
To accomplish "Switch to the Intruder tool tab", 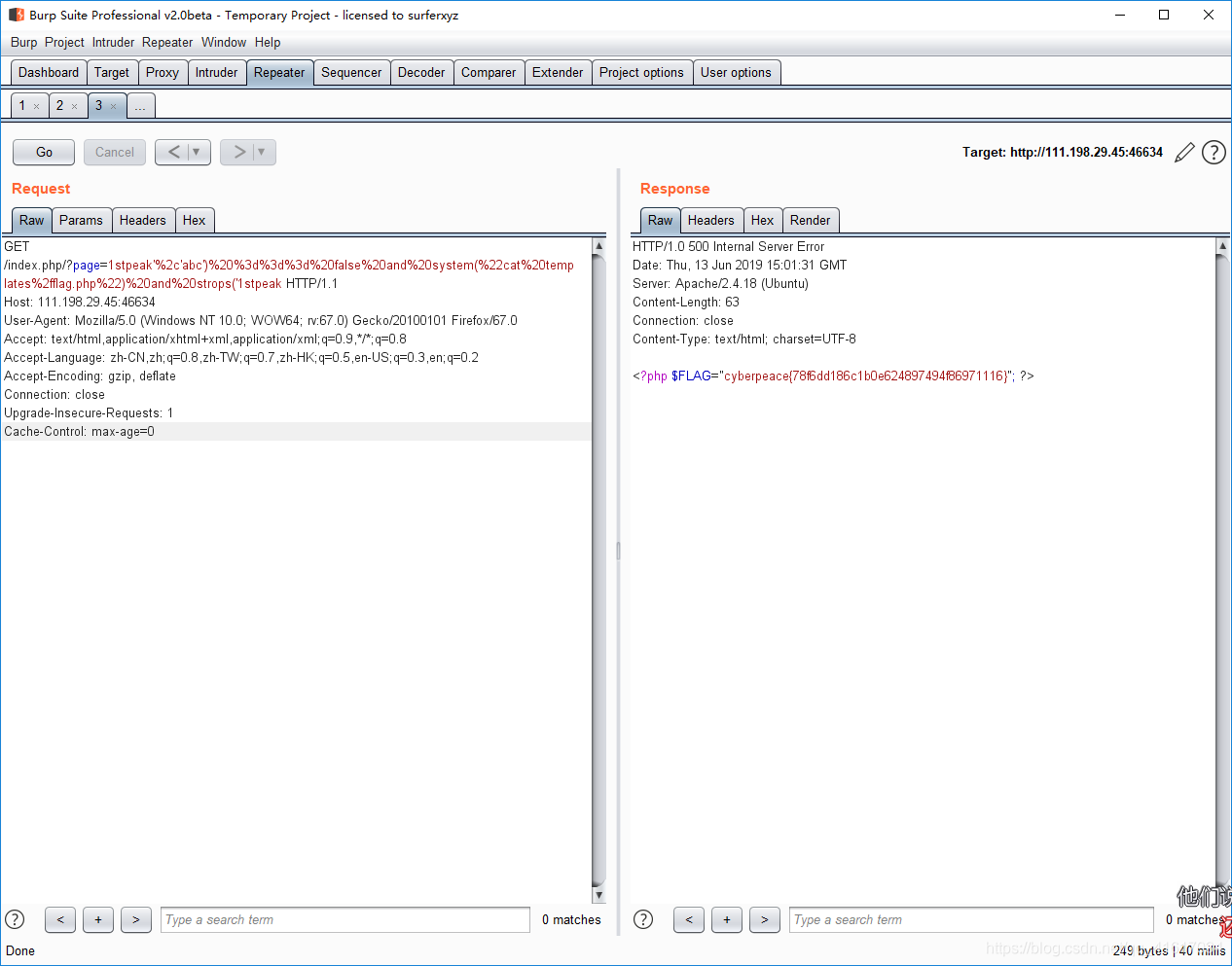I will (216, 72).
